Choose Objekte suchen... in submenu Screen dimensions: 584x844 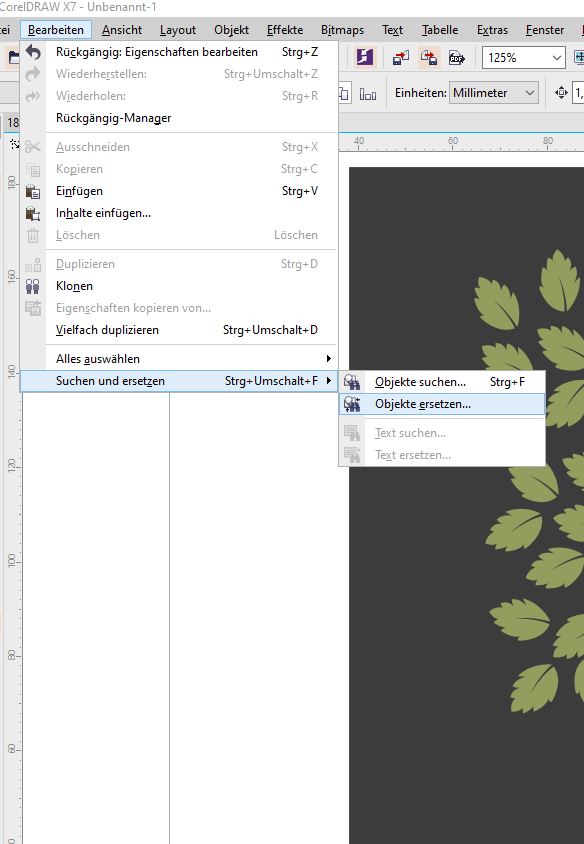(442, 382)
